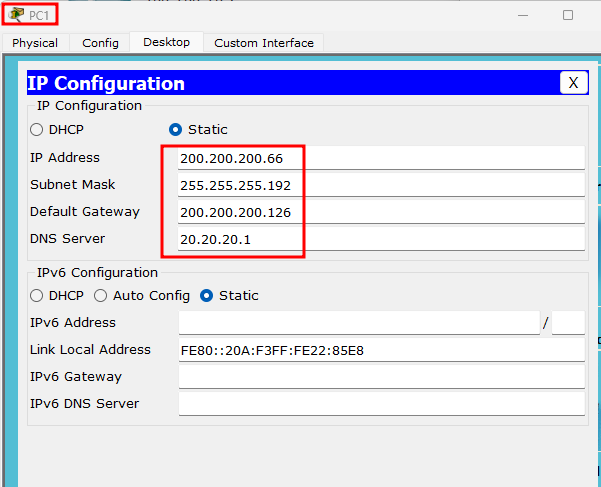Screen dimensions: 601x487
Task: Select the IPv4 Static radio button
Action: click(x=176, y=130)
